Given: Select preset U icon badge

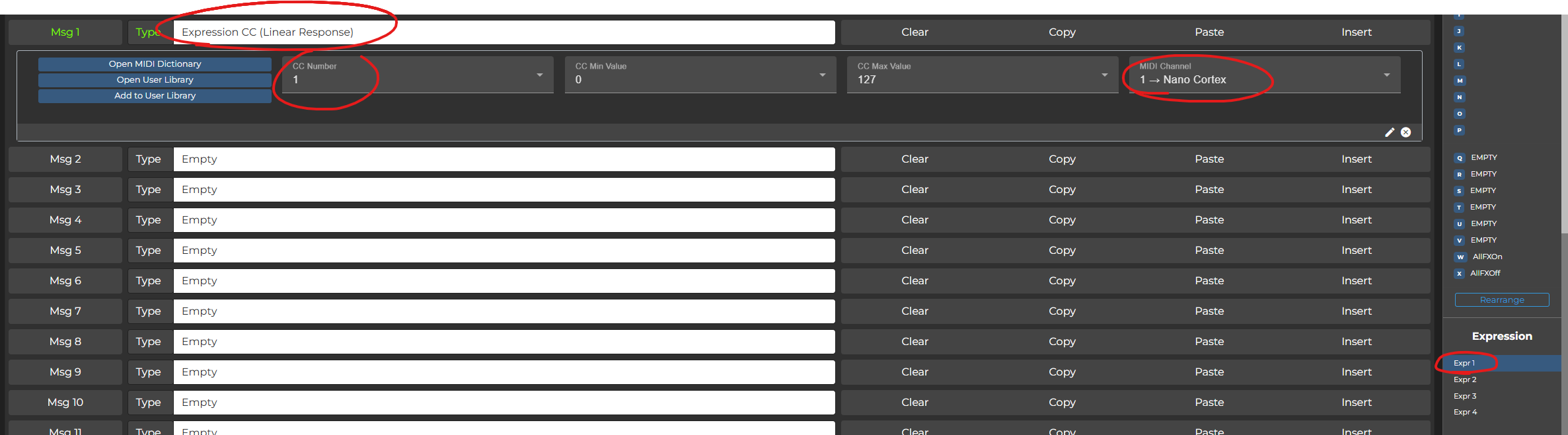Looking at the screenshot, I should click(x=1460, y=224).
